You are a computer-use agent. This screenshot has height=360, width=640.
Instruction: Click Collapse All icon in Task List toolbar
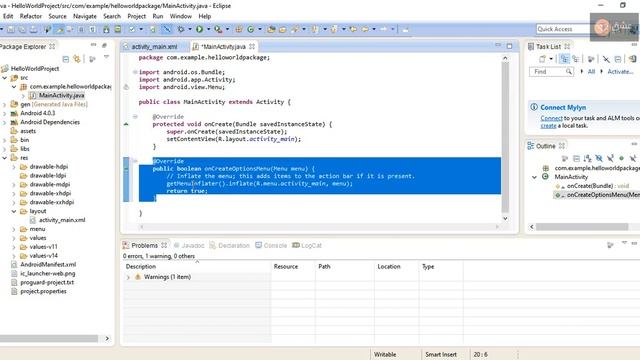point(618,59)
